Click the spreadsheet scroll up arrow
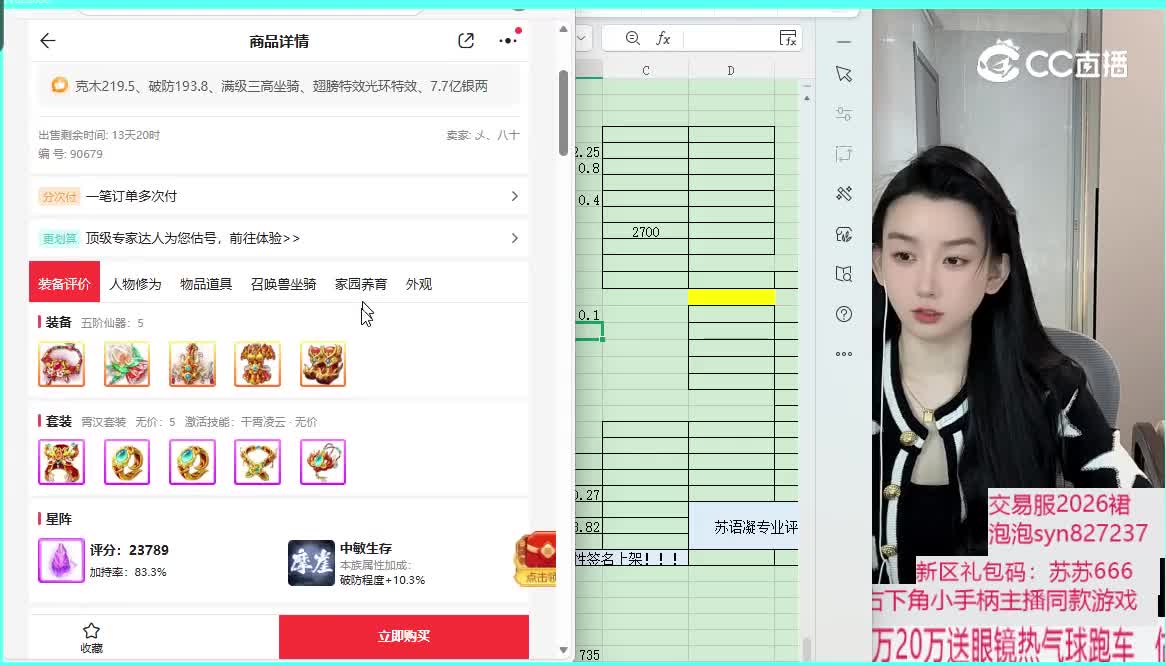Viewport: 1166px width, 666px height. tap(807, 97)
